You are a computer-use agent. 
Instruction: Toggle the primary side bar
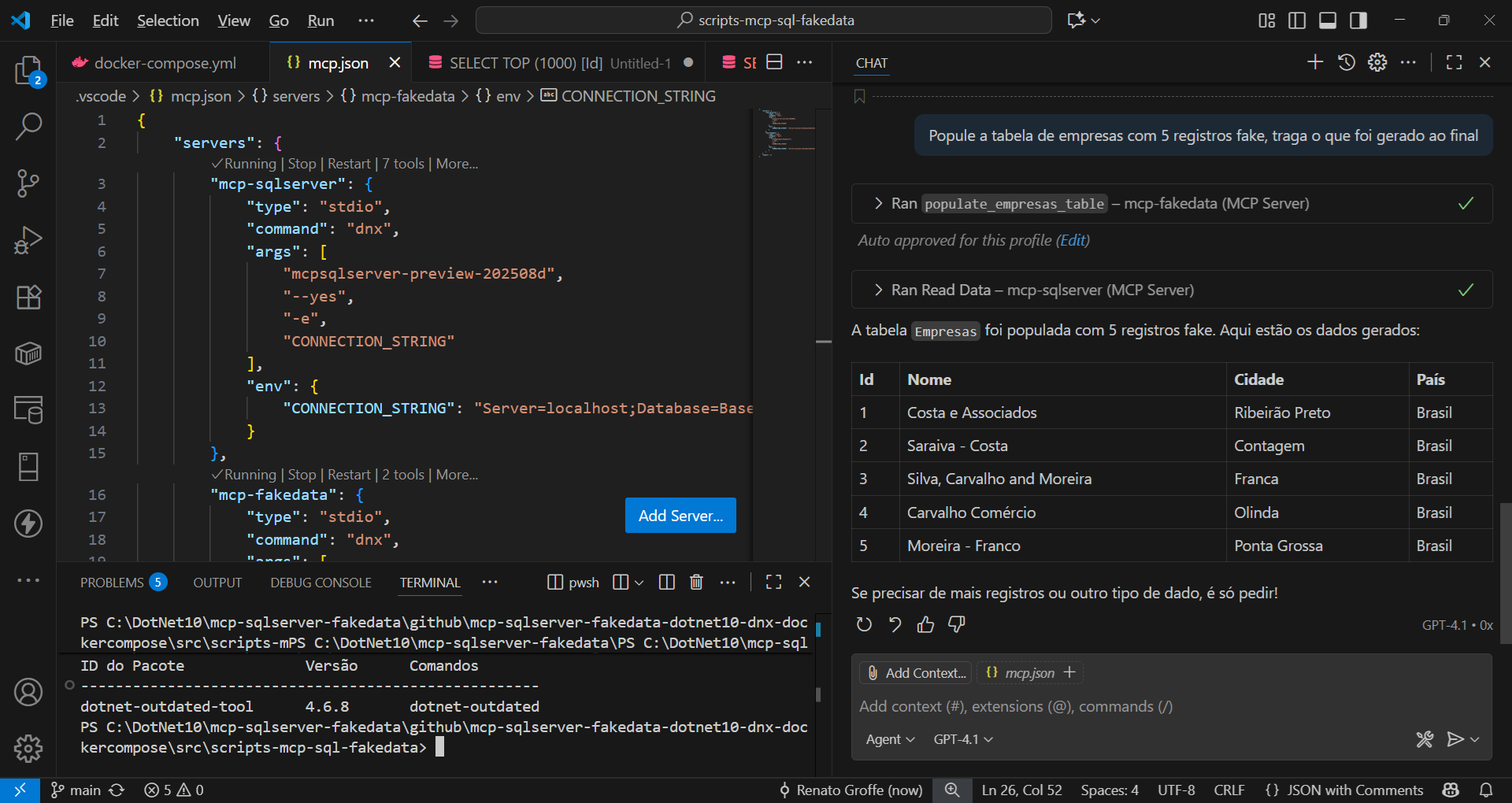click(1297, 20)
